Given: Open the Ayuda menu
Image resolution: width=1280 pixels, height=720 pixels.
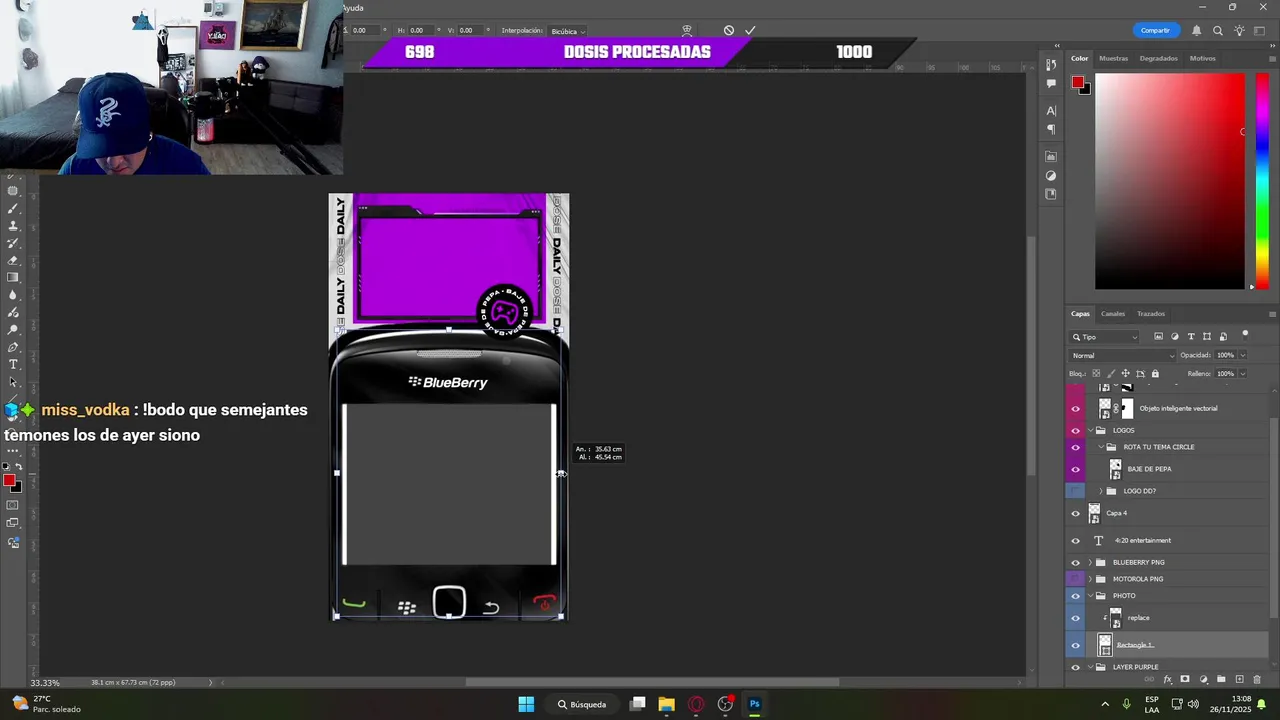Looking at the screenshot, I should [x=353, y=8].
